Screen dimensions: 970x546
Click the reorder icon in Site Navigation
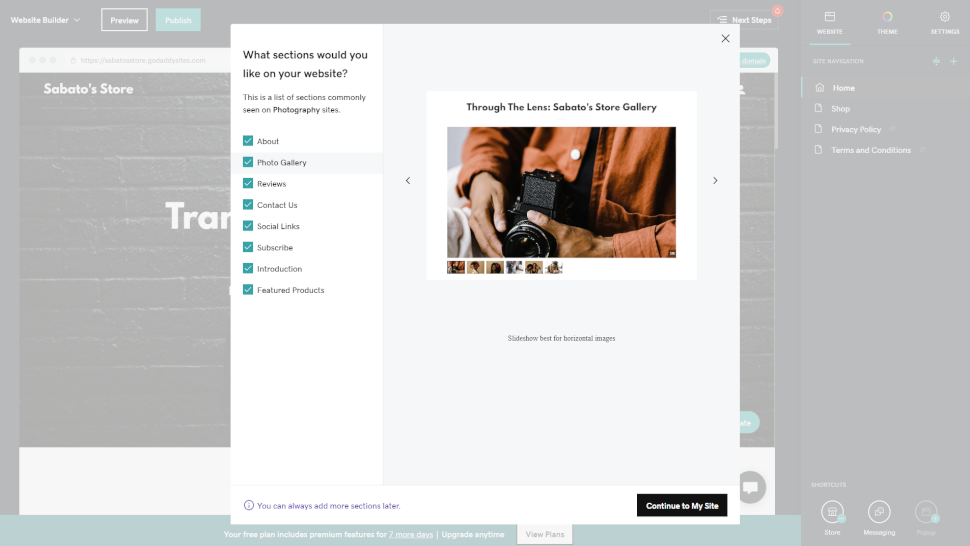coord(936,61)
